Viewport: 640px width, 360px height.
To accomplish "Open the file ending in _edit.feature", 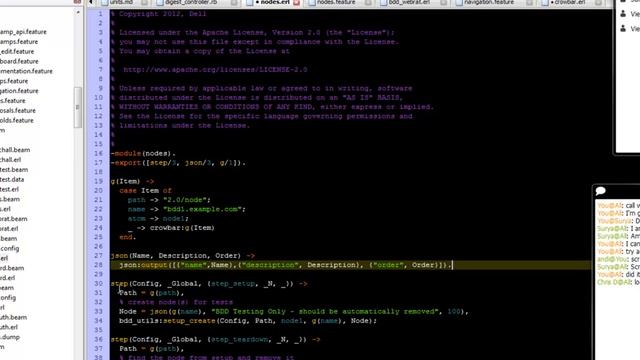I will click(17, 51).
